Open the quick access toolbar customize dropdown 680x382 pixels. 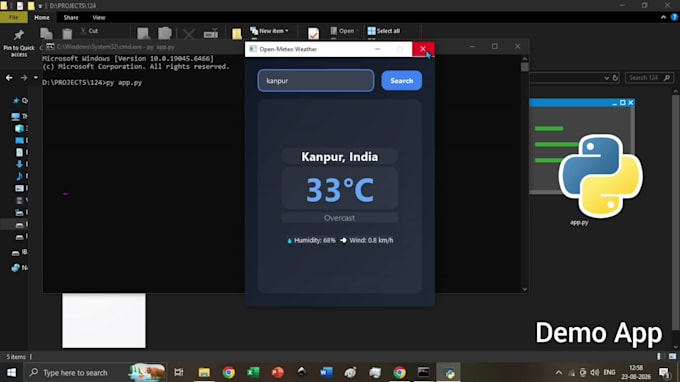[40, 6]
